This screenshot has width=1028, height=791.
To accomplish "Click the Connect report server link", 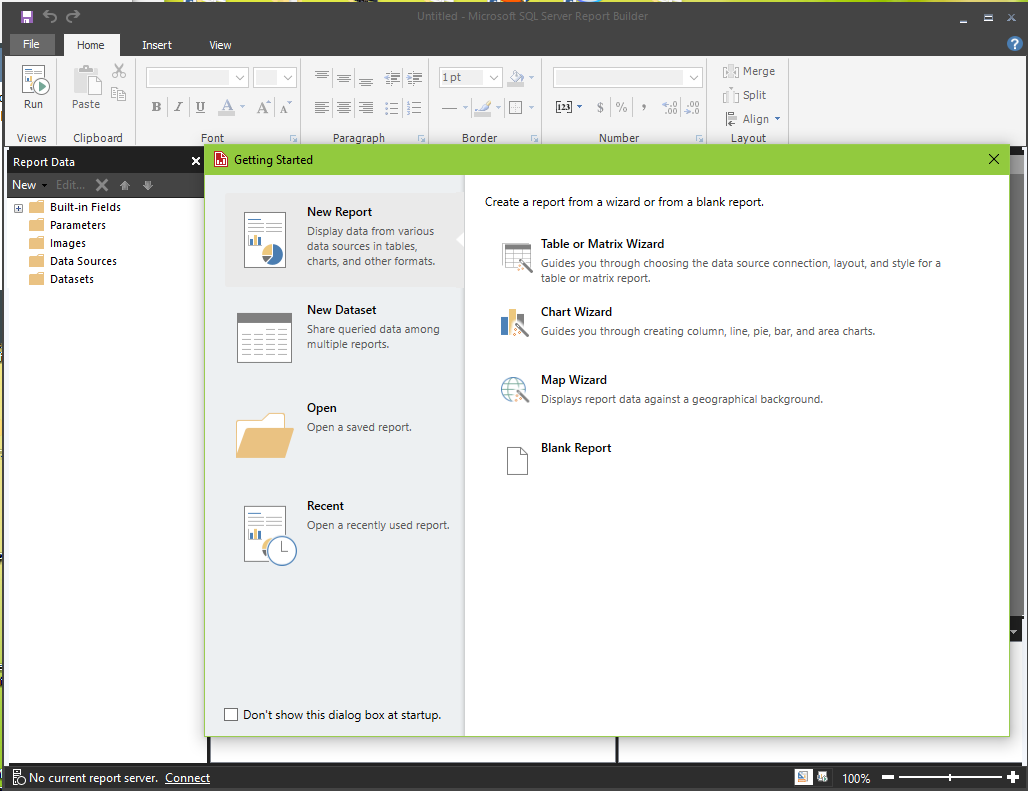I will point(188,778).
